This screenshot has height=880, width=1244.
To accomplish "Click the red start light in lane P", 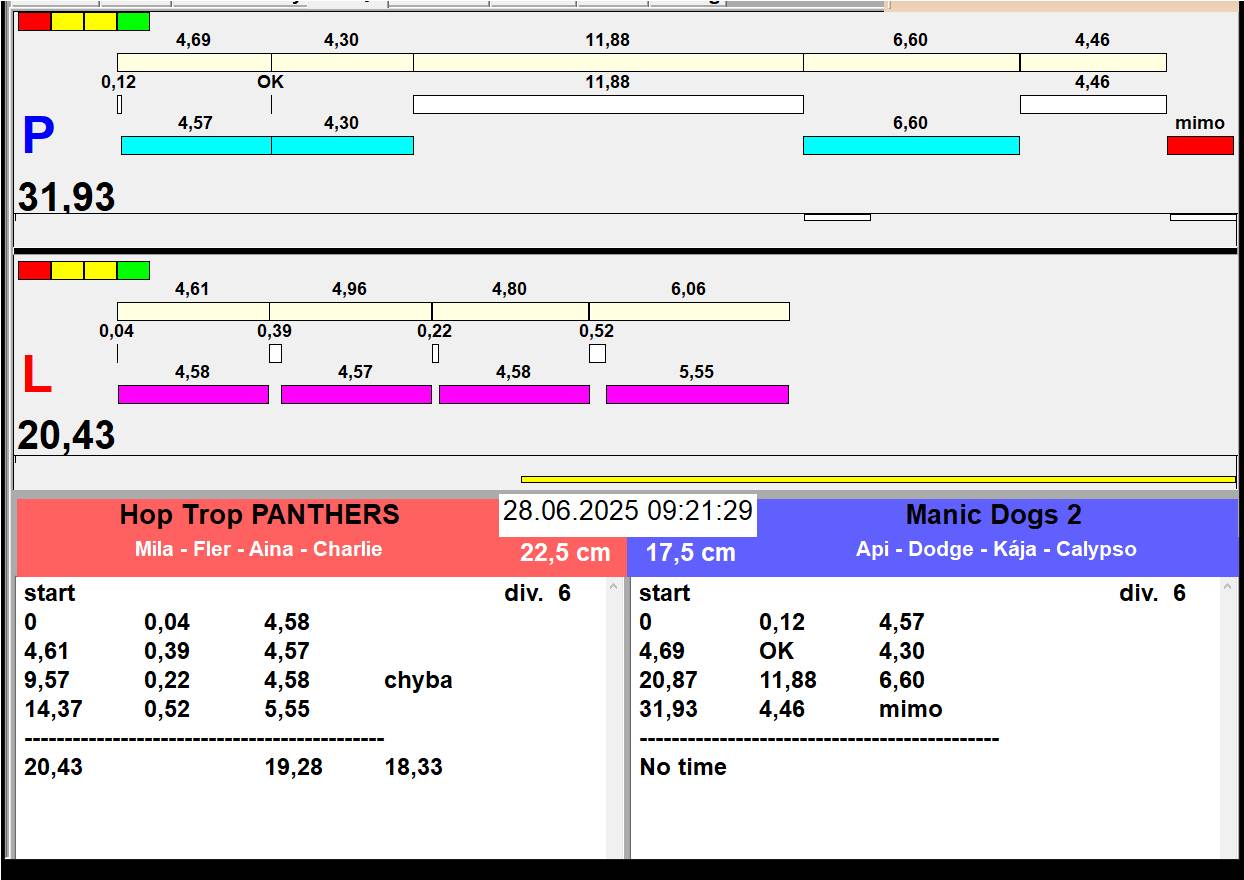I will click(34, 21).
